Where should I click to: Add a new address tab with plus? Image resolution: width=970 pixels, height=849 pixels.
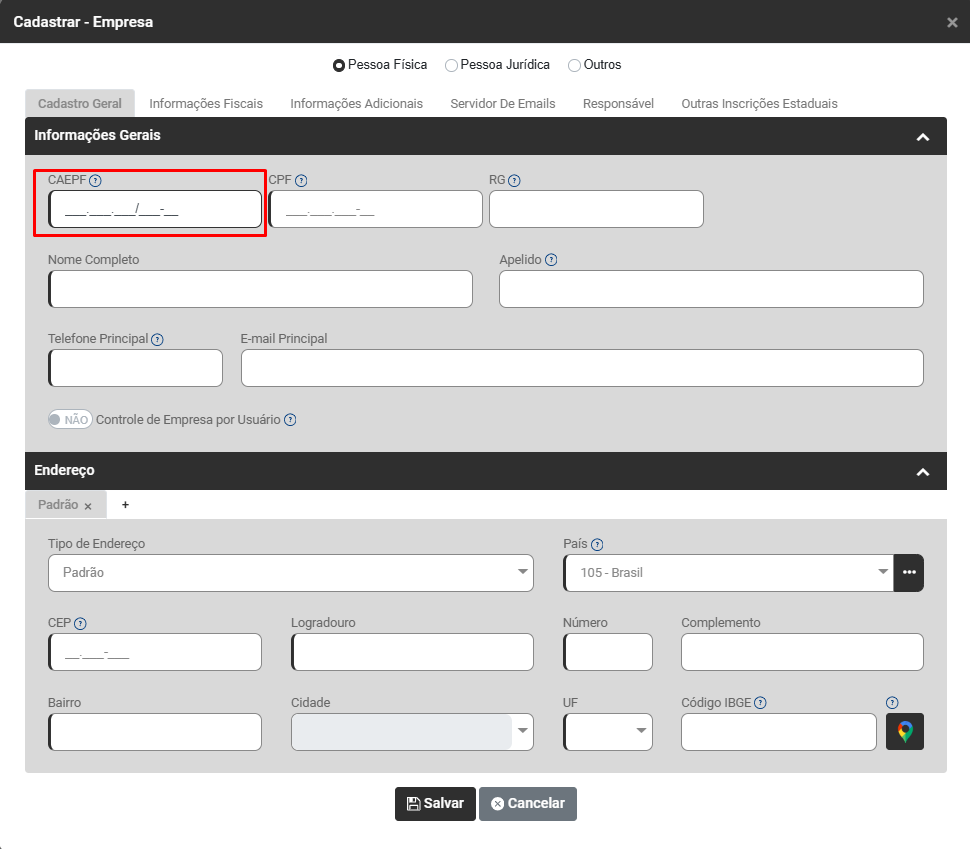click(125, 505)
